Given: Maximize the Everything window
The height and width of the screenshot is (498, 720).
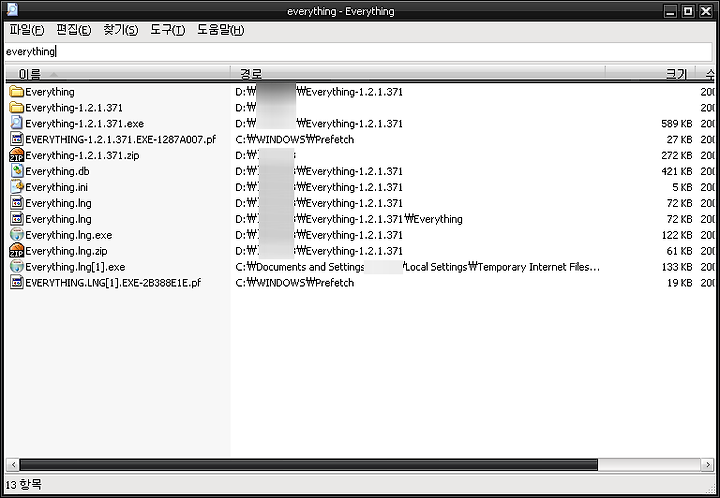Looking at the screenshot, I should 688,11.
